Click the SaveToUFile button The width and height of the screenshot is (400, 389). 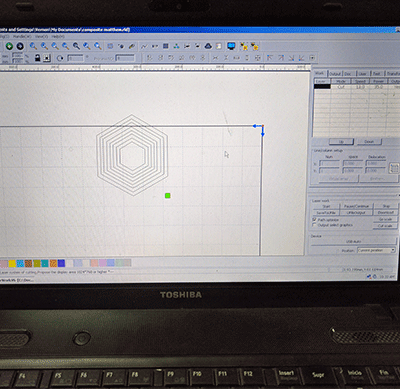[326, 213]
